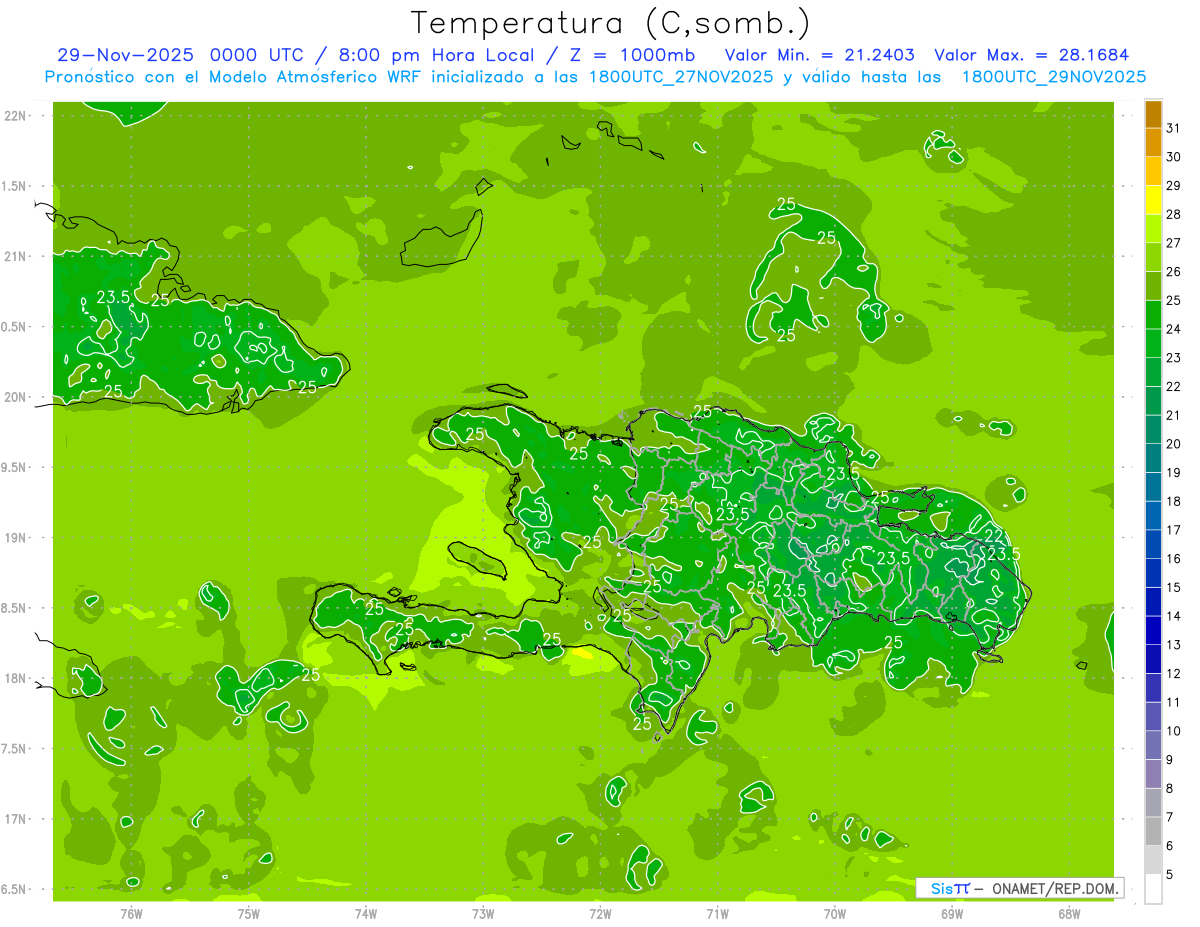Click the '22' contour label on the map
The height and width of the screenshot is (927, 1200).
(x=994, y=537)
